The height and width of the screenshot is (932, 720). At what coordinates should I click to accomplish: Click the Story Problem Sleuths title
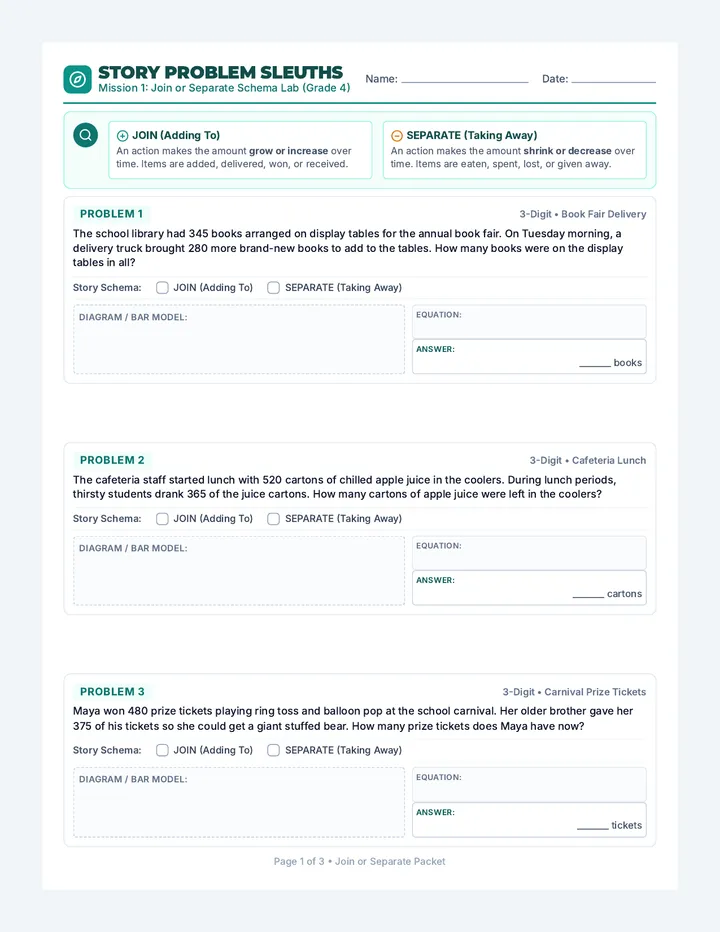(x=221, y=73)
